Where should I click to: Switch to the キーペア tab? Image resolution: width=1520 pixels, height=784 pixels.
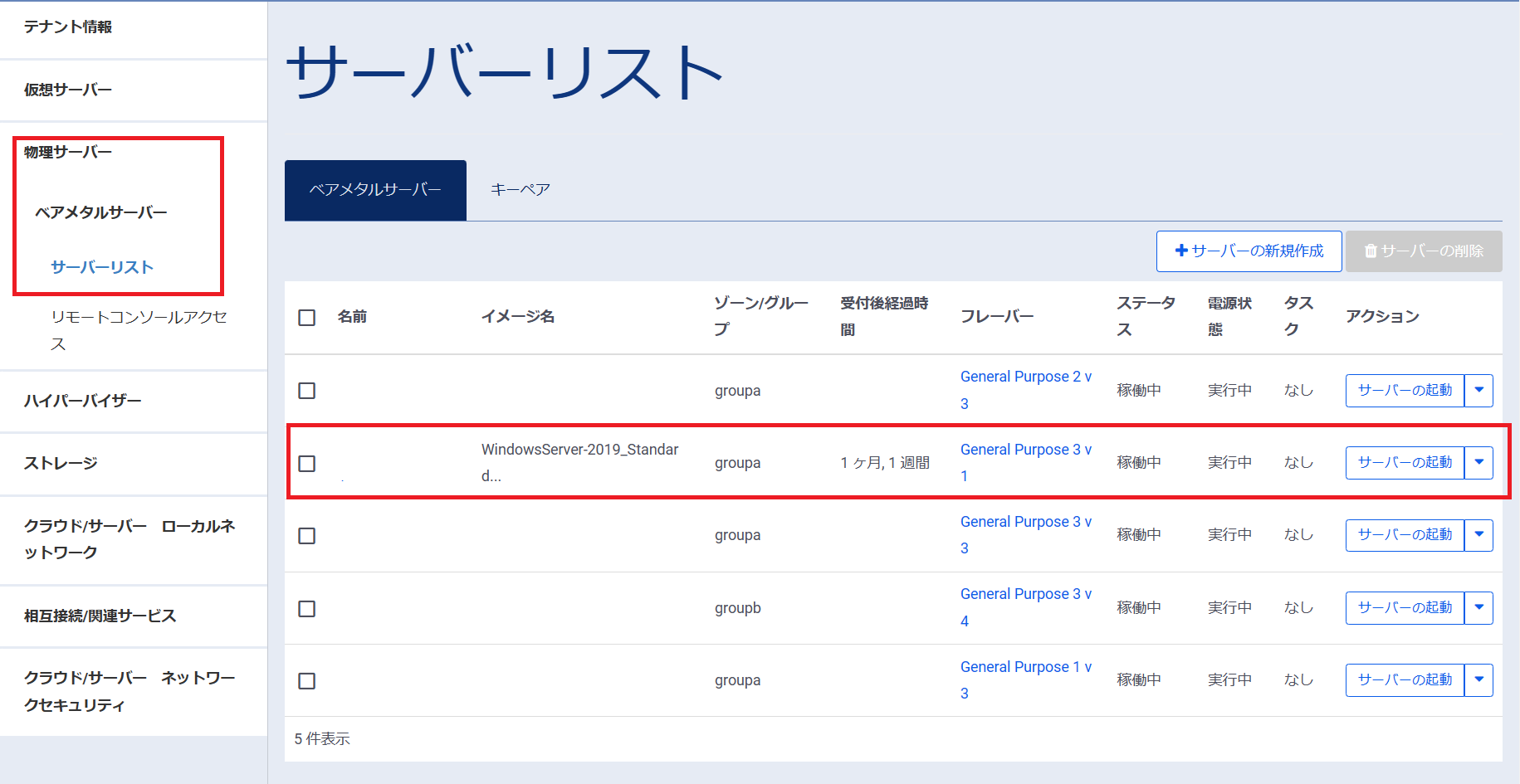tap(520, 190)
